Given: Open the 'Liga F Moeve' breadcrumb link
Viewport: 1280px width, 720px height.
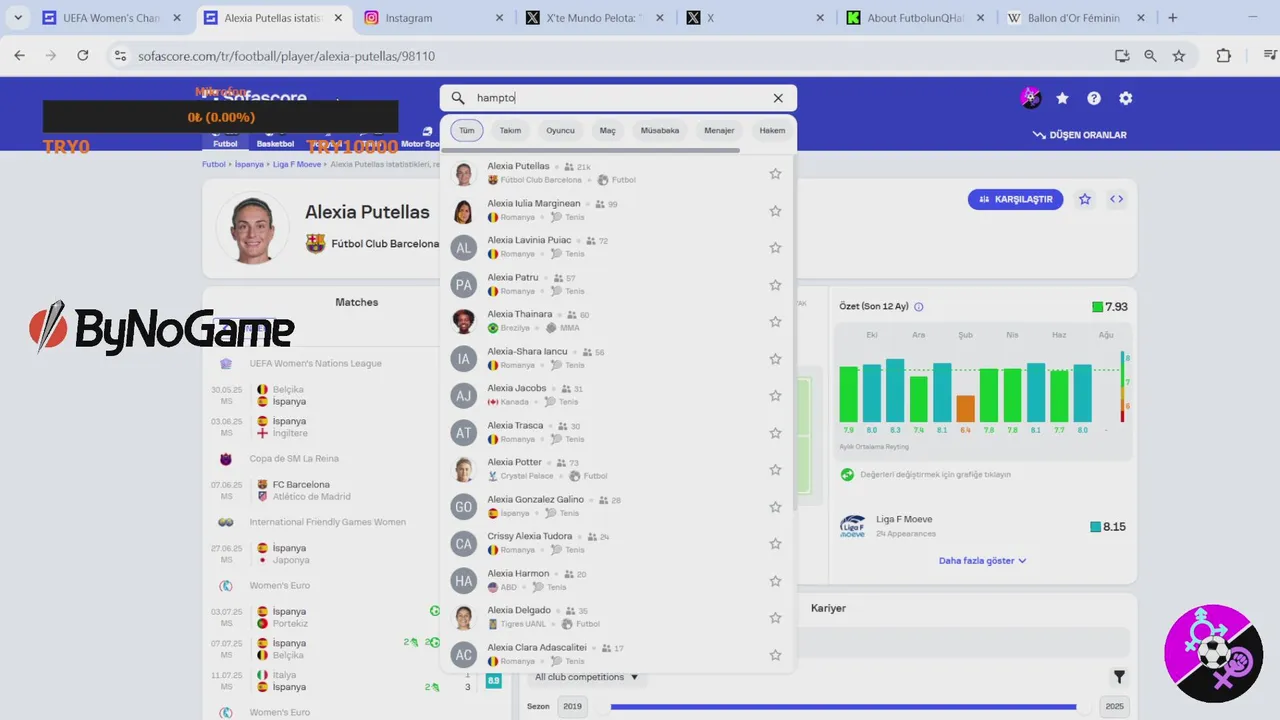Looking at the screenshot, I should point(297,164).
